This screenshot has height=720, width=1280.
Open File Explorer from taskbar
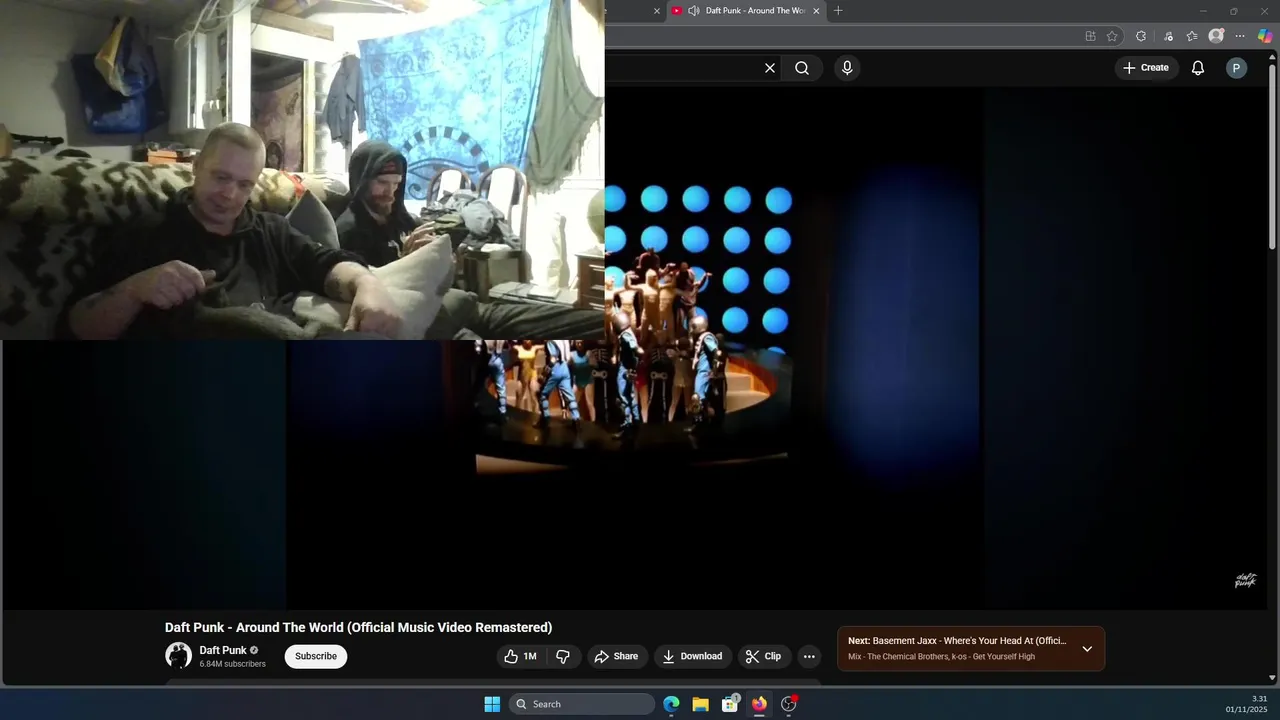pos(700,704)
